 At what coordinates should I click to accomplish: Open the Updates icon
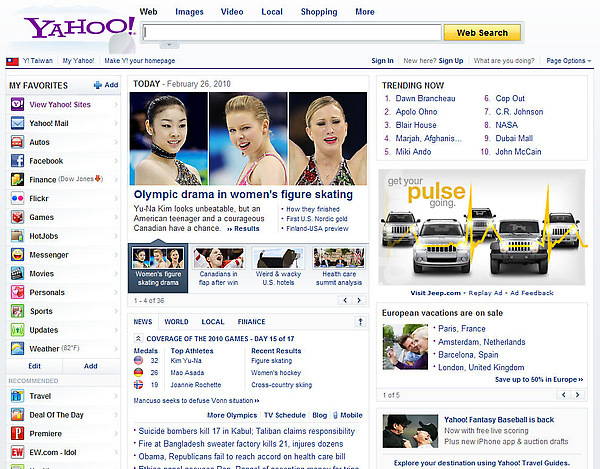tap(17, 329)
